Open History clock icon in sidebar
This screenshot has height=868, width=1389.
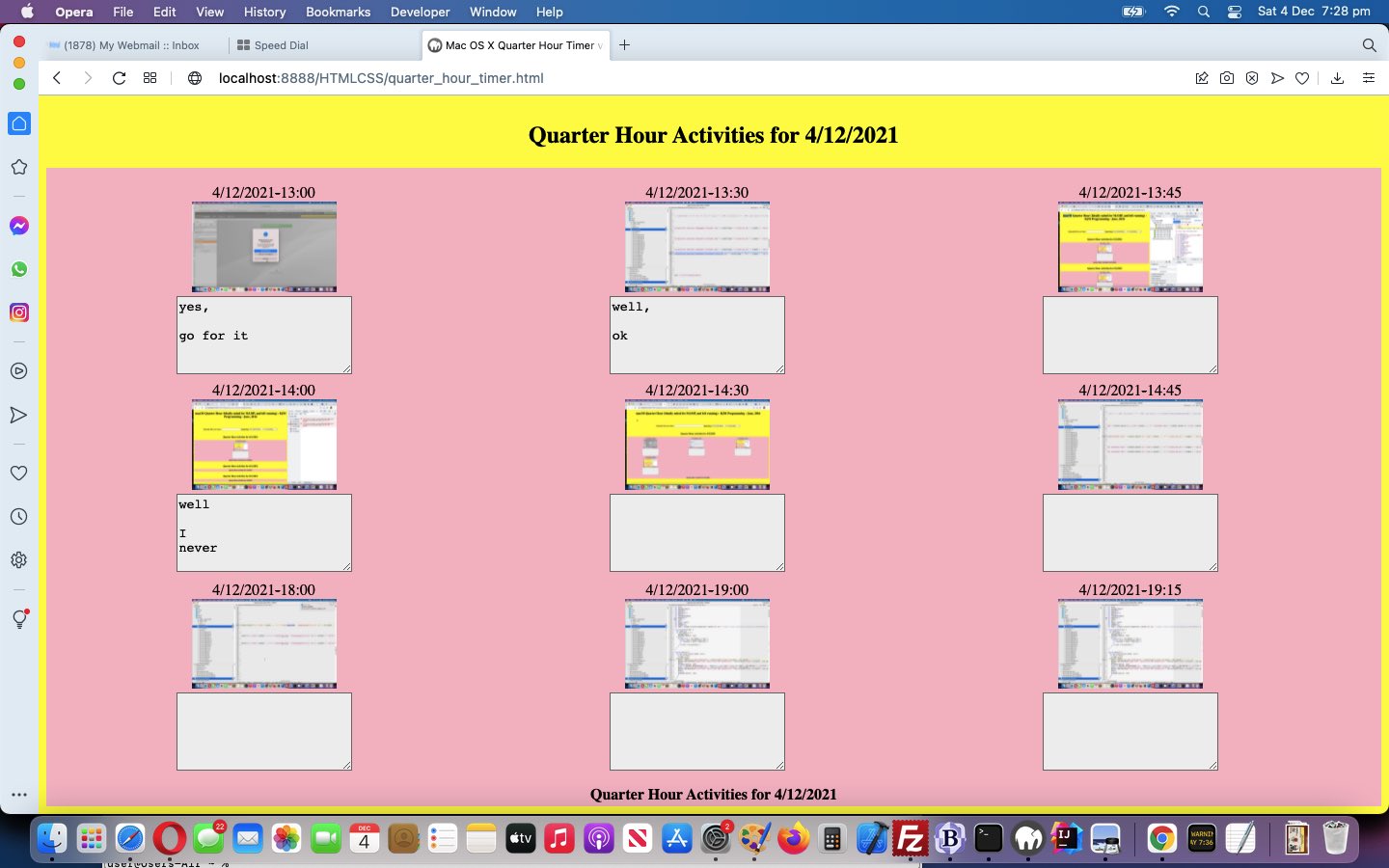pyautogui.click(x=18, y=517)
